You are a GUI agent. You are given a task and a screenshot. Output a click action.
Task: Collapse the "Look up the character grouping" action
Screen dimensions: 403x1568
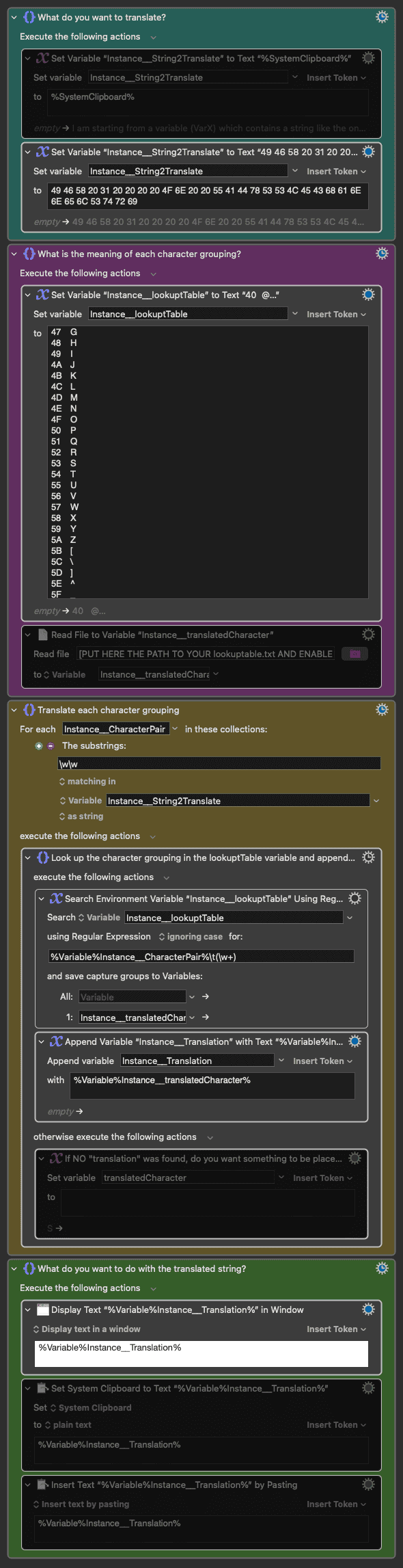(27, 858)
